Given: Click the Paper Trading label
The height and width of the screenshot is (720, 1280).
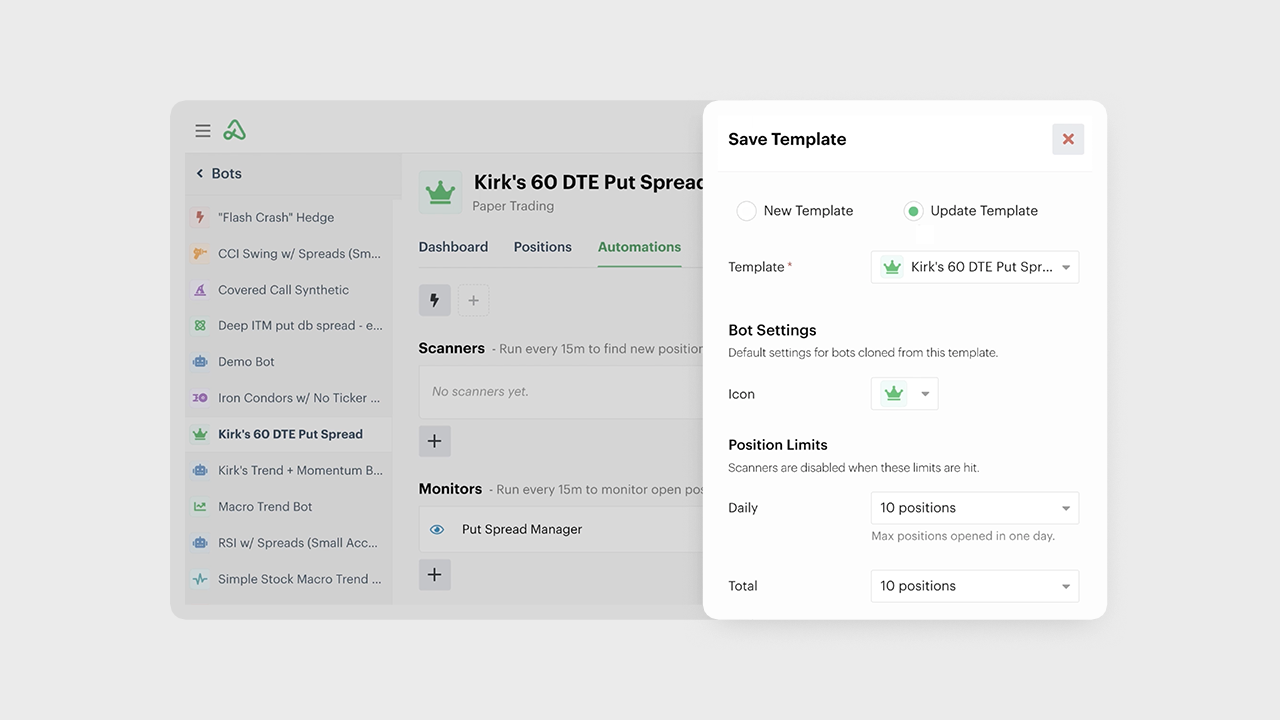Looking at the screenshot, I should point(513,206).
